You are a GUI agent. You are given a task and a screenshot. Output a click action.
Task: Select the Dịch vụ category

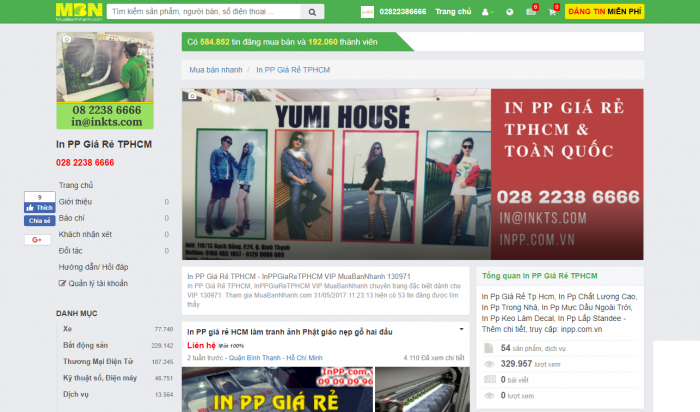[x=76, y=395]
